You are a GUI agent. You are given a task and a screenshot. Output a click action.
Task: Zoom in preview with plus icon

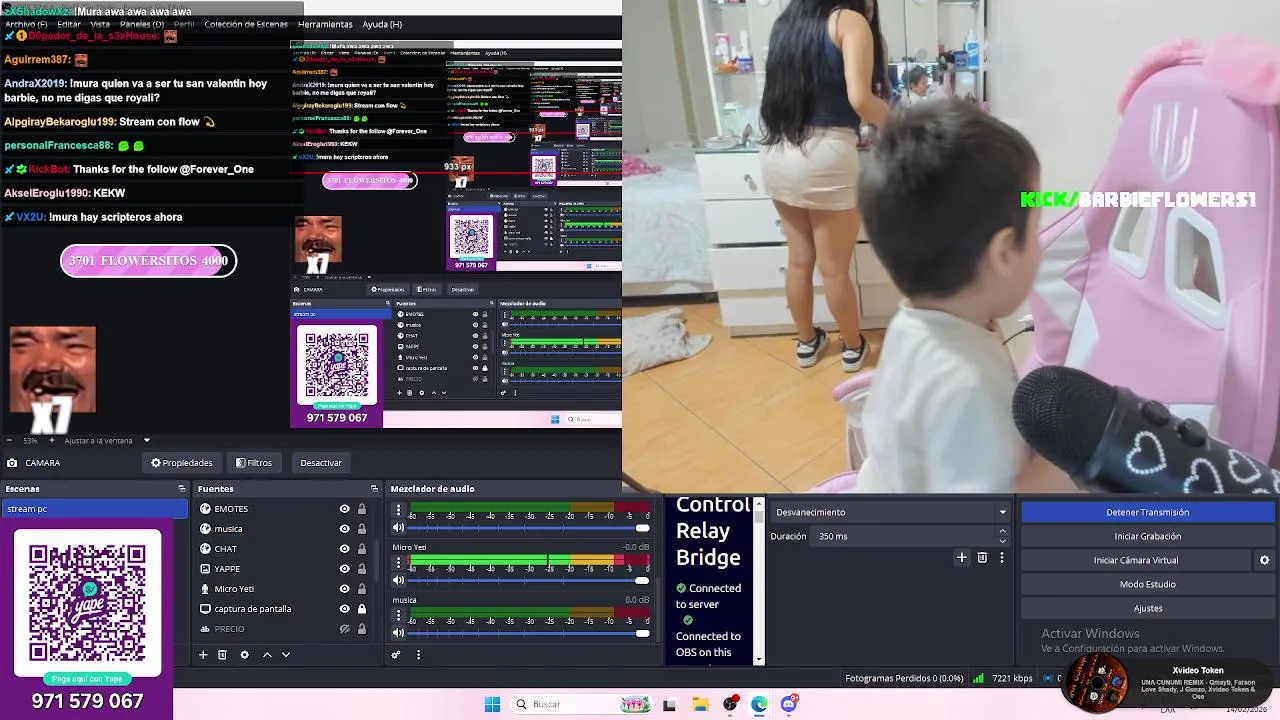pos(52,441)
